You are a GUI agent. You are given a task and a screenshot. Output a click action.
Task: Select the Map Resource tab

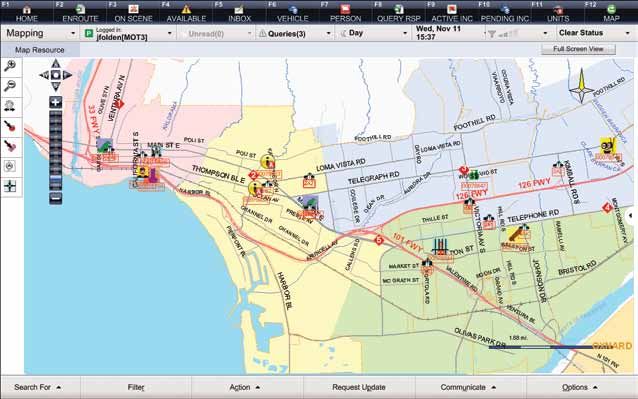[39, 50]
